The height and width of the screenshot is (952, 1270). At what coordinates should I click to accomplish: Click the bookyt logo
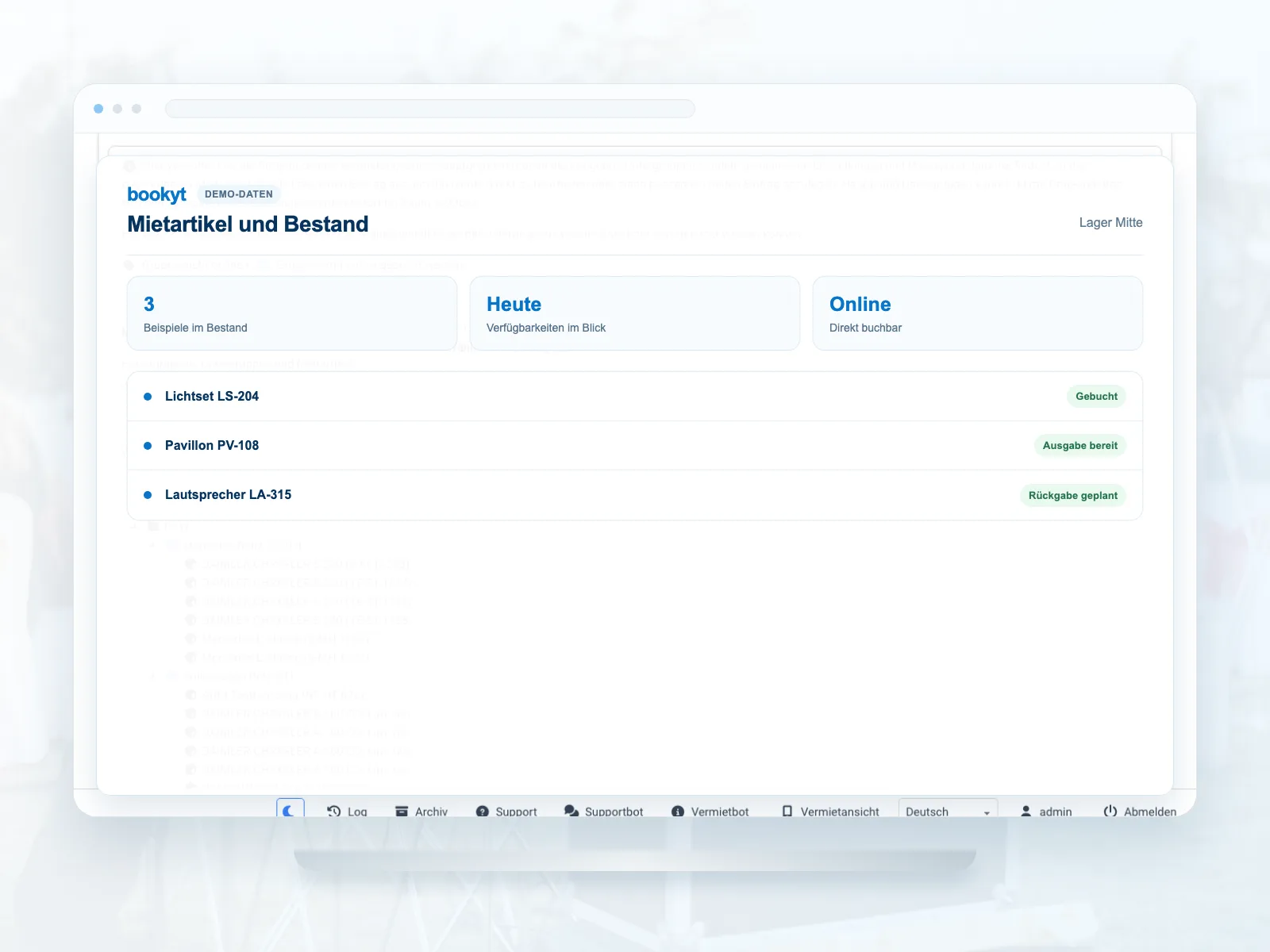156,194
